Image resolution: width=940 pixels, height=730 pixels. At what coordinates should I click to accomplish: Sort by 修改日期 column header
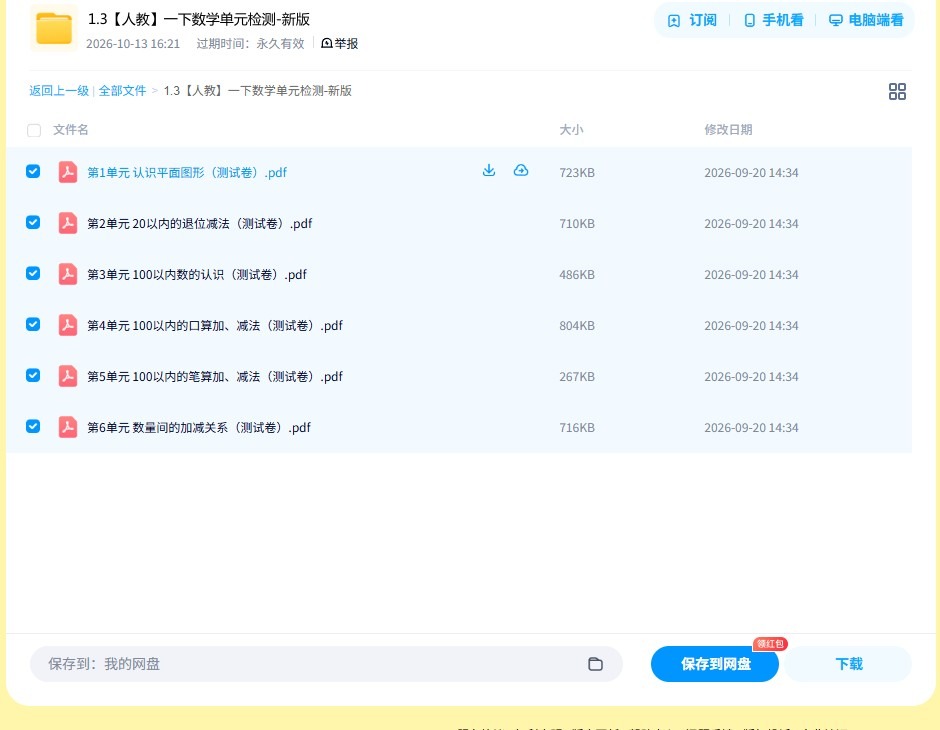(728, 129)
